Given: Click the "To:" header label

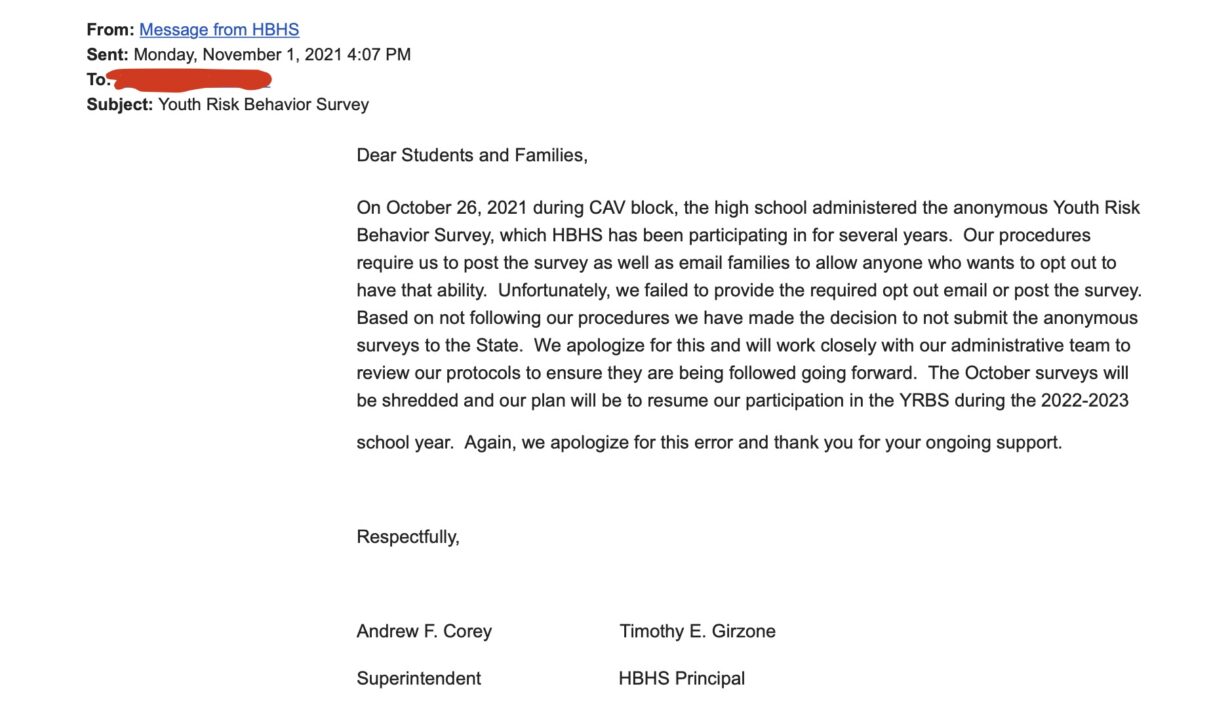Looking at the screenshot, I should click(97, 80).
